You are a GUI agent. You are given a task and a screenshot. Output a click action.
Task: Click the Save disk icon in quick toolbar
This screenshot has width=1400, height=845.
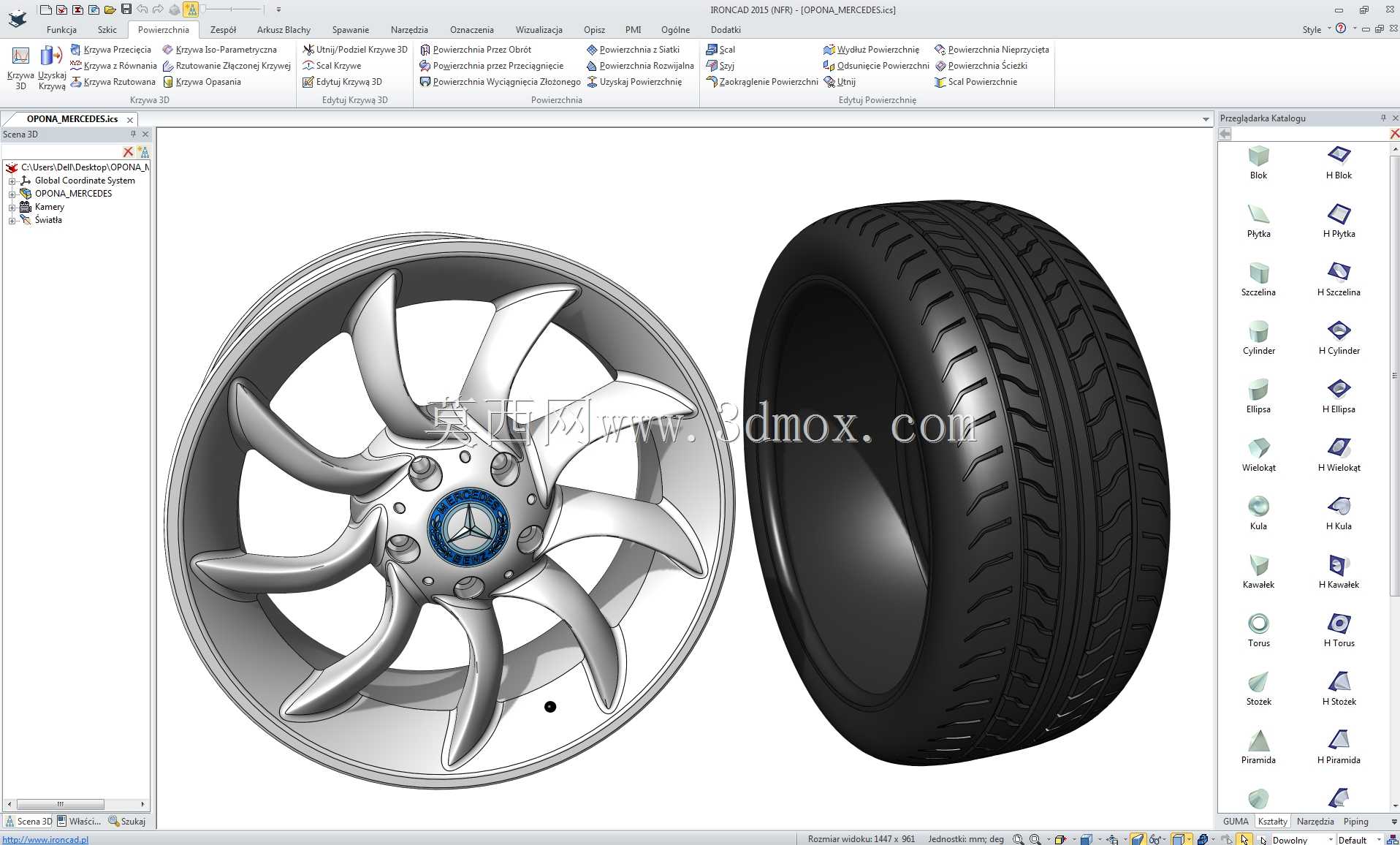click(126, 10)
